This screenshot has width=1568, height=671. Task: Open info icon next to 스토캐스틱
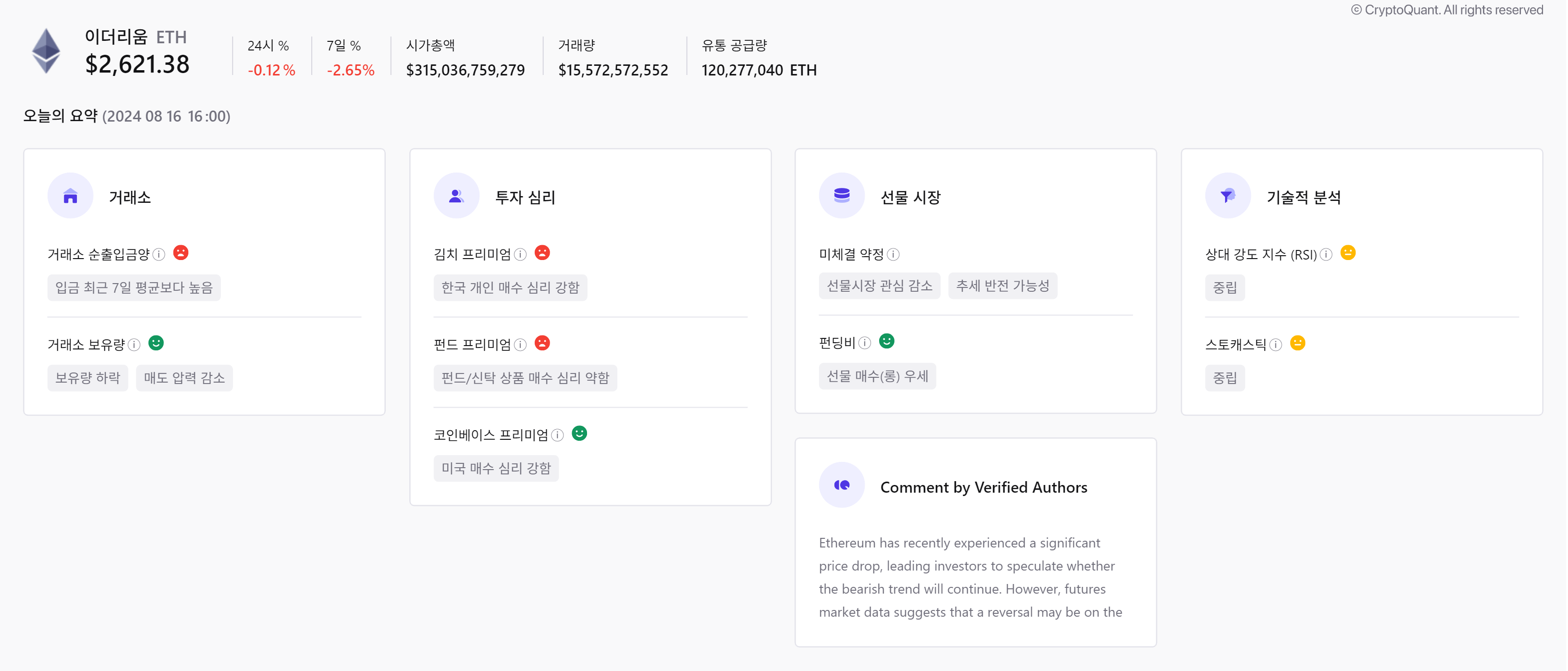point(1276,345)
